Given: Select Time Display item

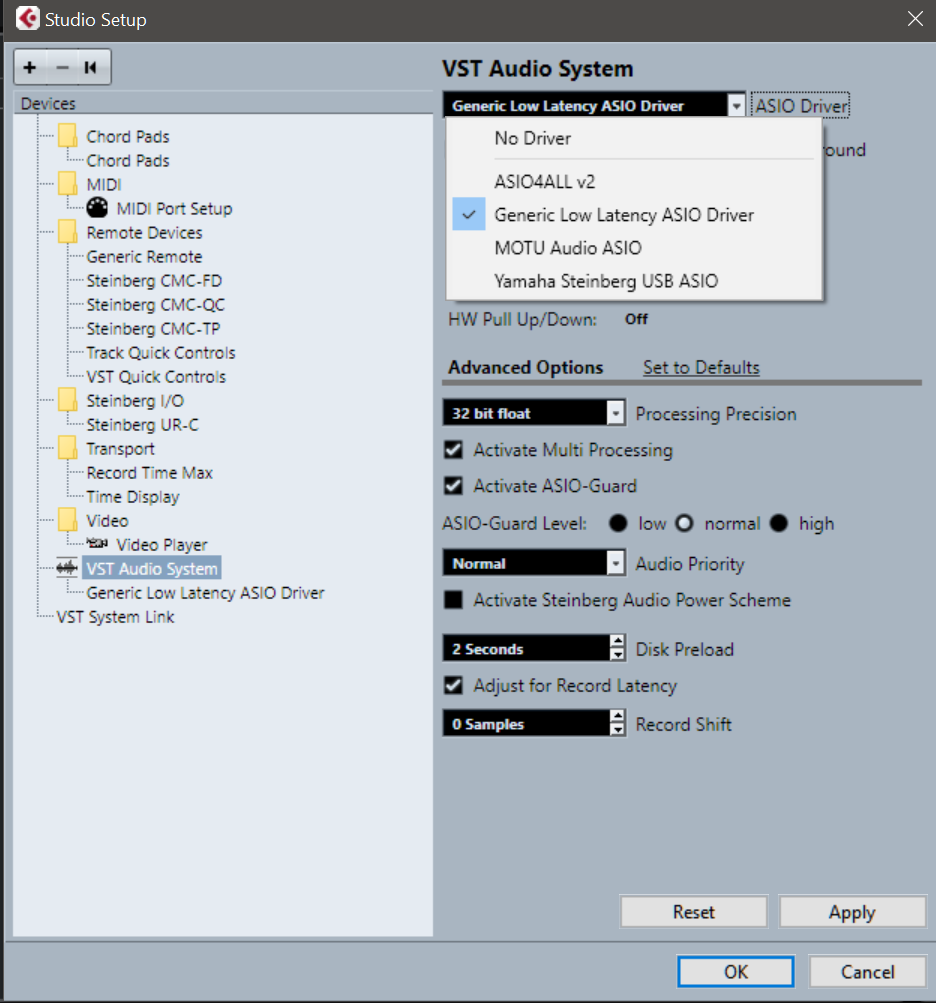Looking at the screenshot, I should click(x=132, y=497).
